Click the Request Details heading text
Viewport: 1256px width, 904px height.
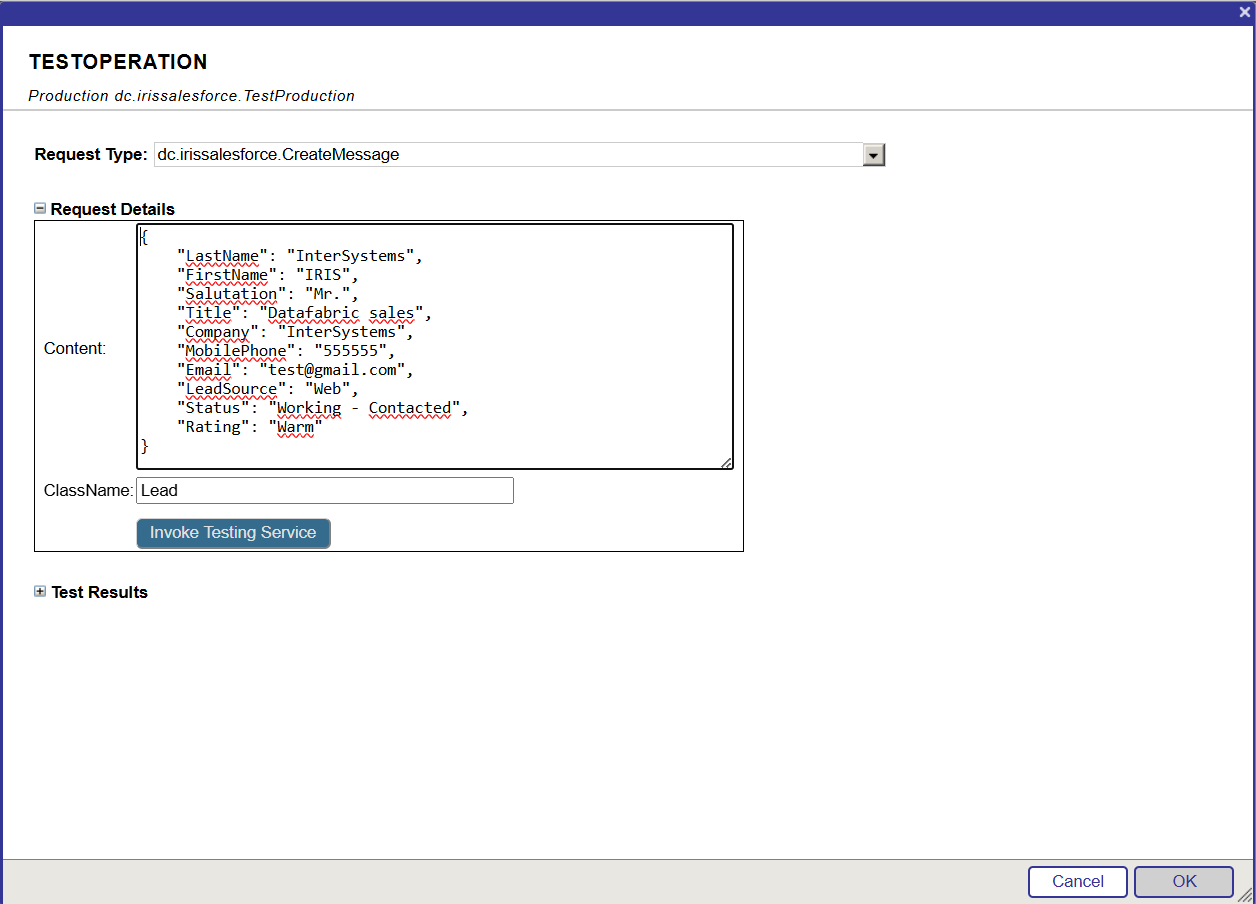[x=113, y=209]
